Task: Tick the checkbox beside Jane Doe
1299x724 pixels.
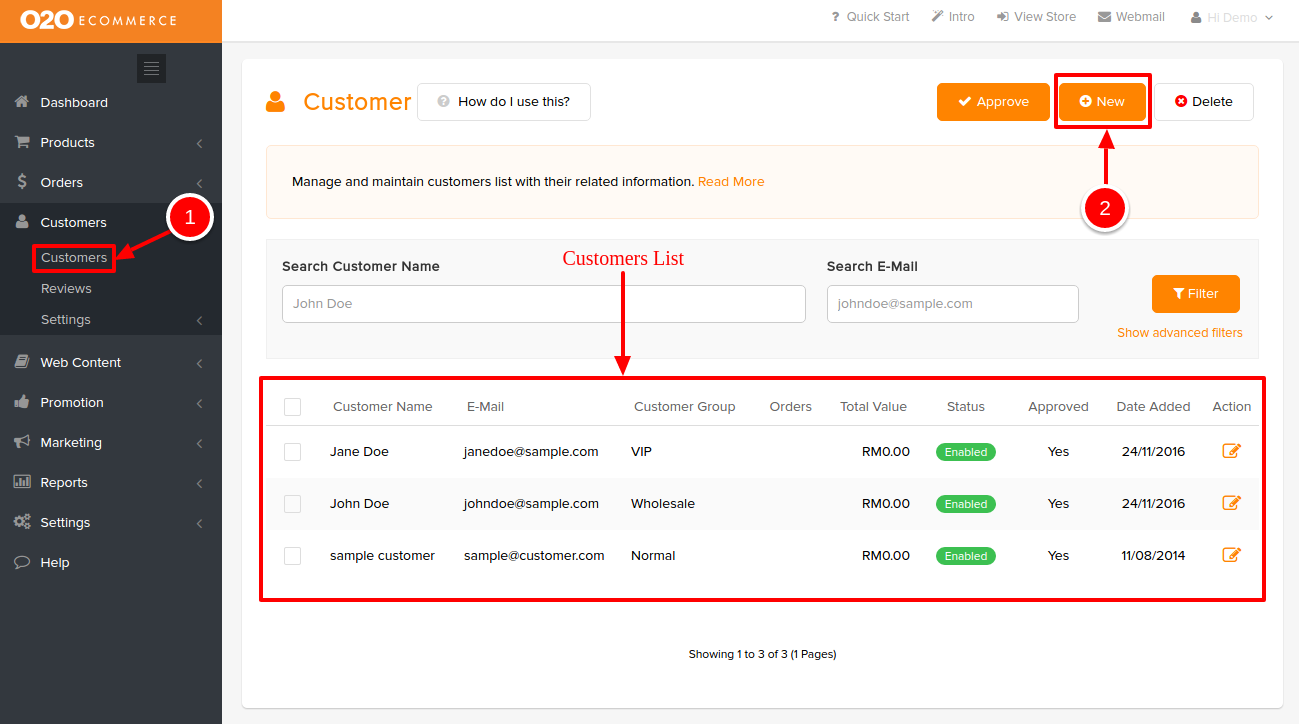Action: point(292,452)
